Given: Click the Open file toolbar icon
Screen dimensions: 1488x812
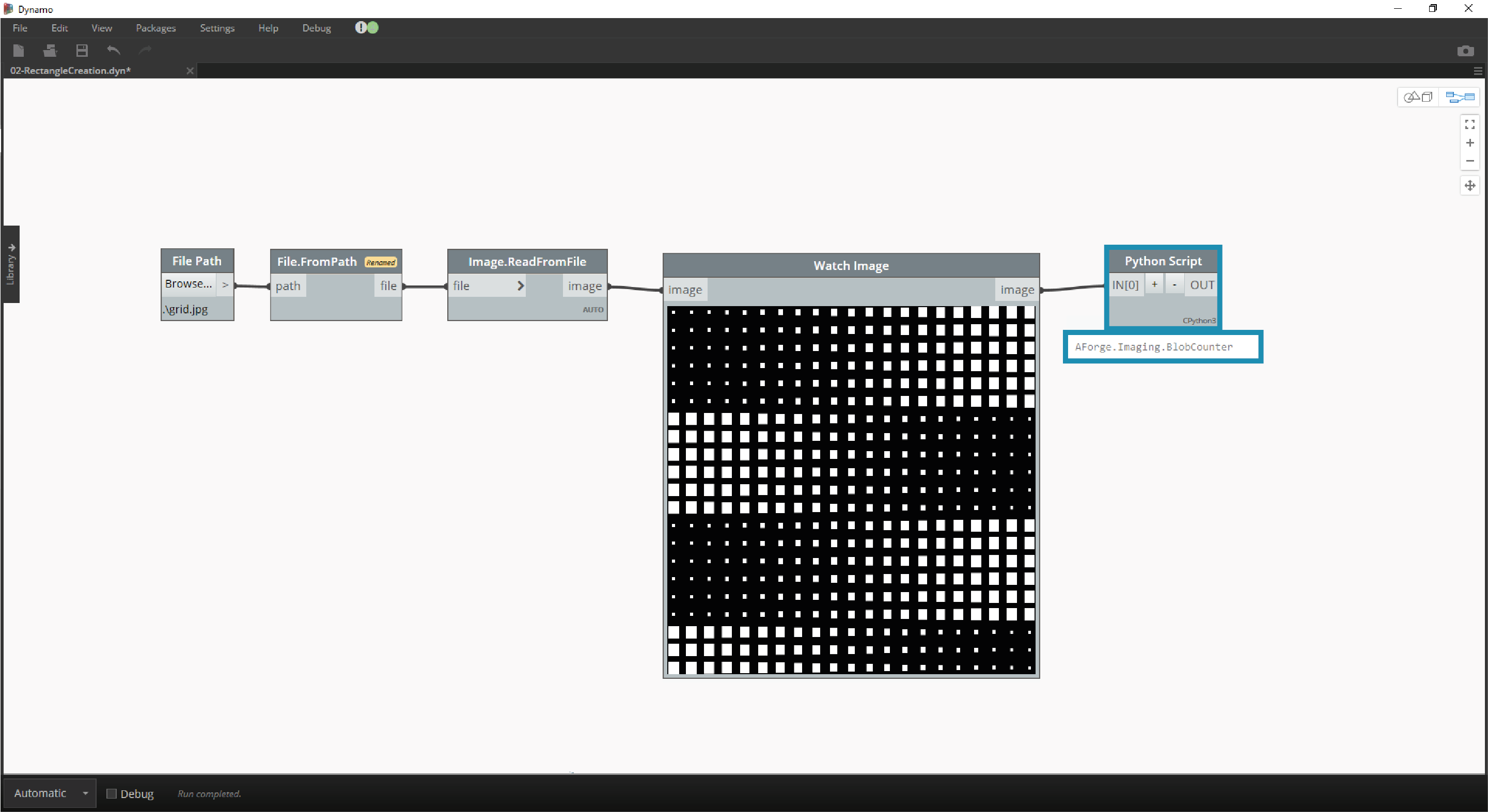Looking at the screenshot, I should (x=50, y=51).
